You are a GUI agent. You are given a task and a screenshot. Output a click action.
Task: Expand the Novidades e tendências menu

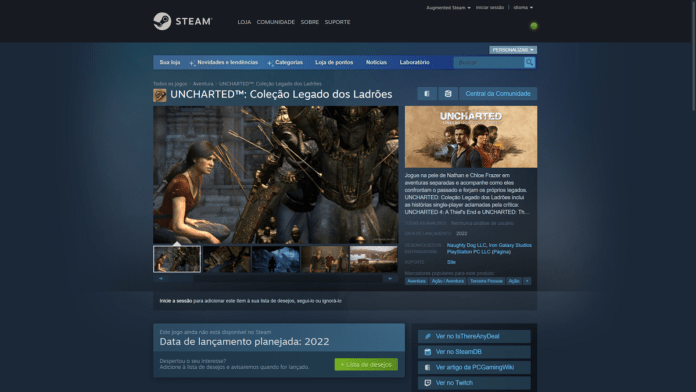tap(224, 63)
